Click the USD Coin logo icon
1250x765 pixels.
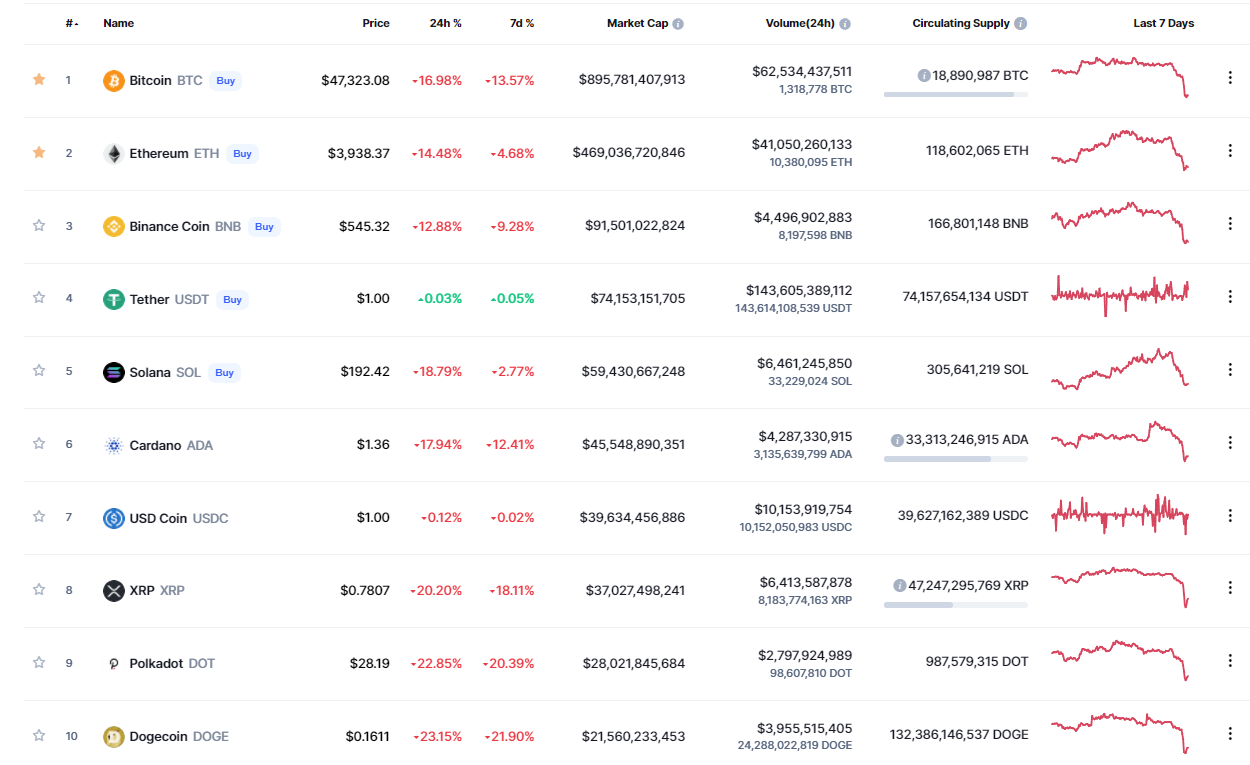[114, 518]
